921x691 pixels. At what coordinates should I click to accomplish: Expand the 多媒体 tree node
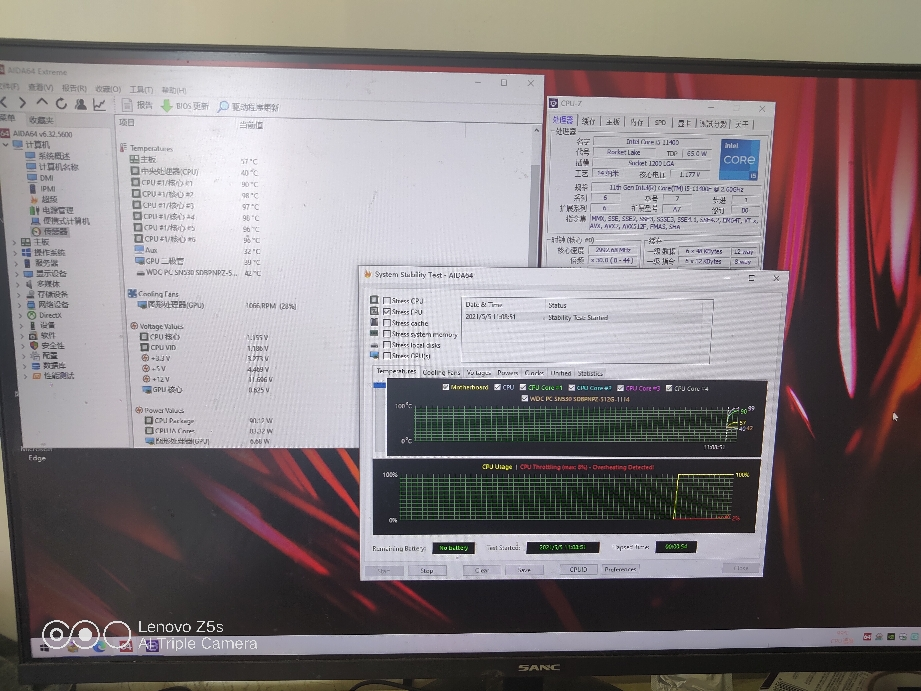pos(18,284)
